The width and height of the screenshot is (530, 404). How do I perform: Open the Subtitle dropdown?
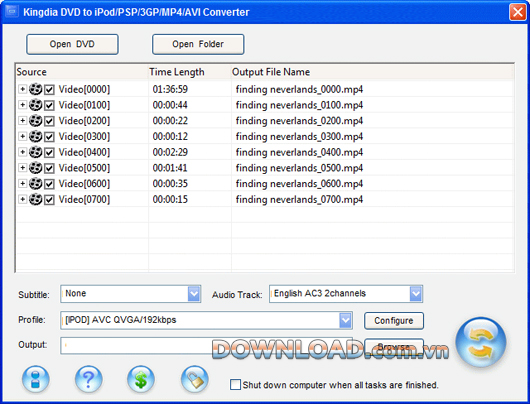(x=194, y=294)
